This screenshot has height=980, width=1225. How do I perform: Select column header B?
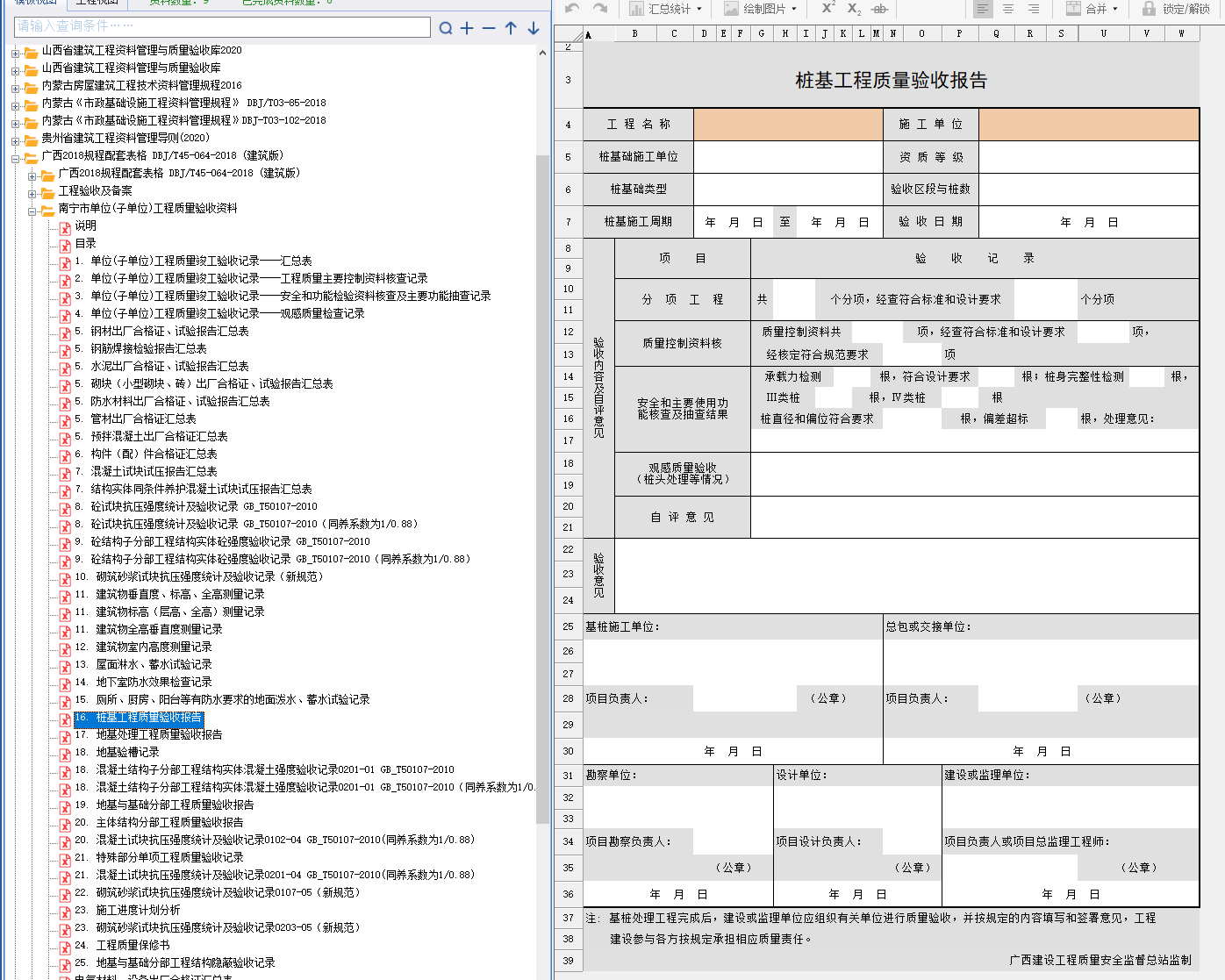634,33
